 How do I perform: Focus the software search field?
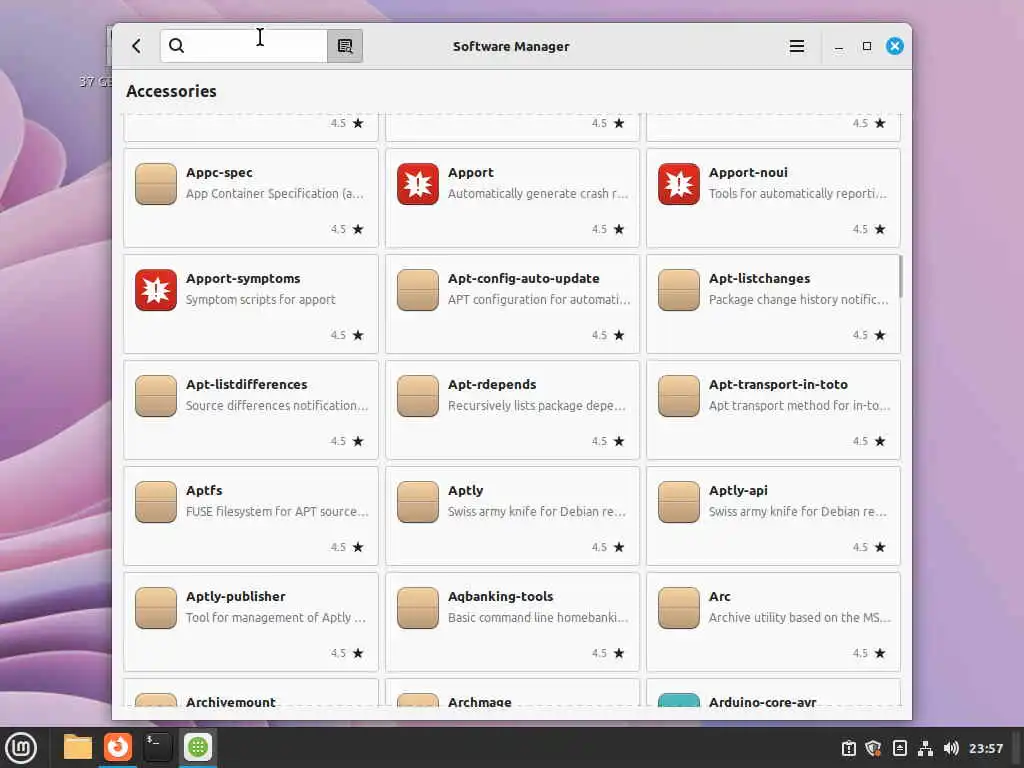244,46
